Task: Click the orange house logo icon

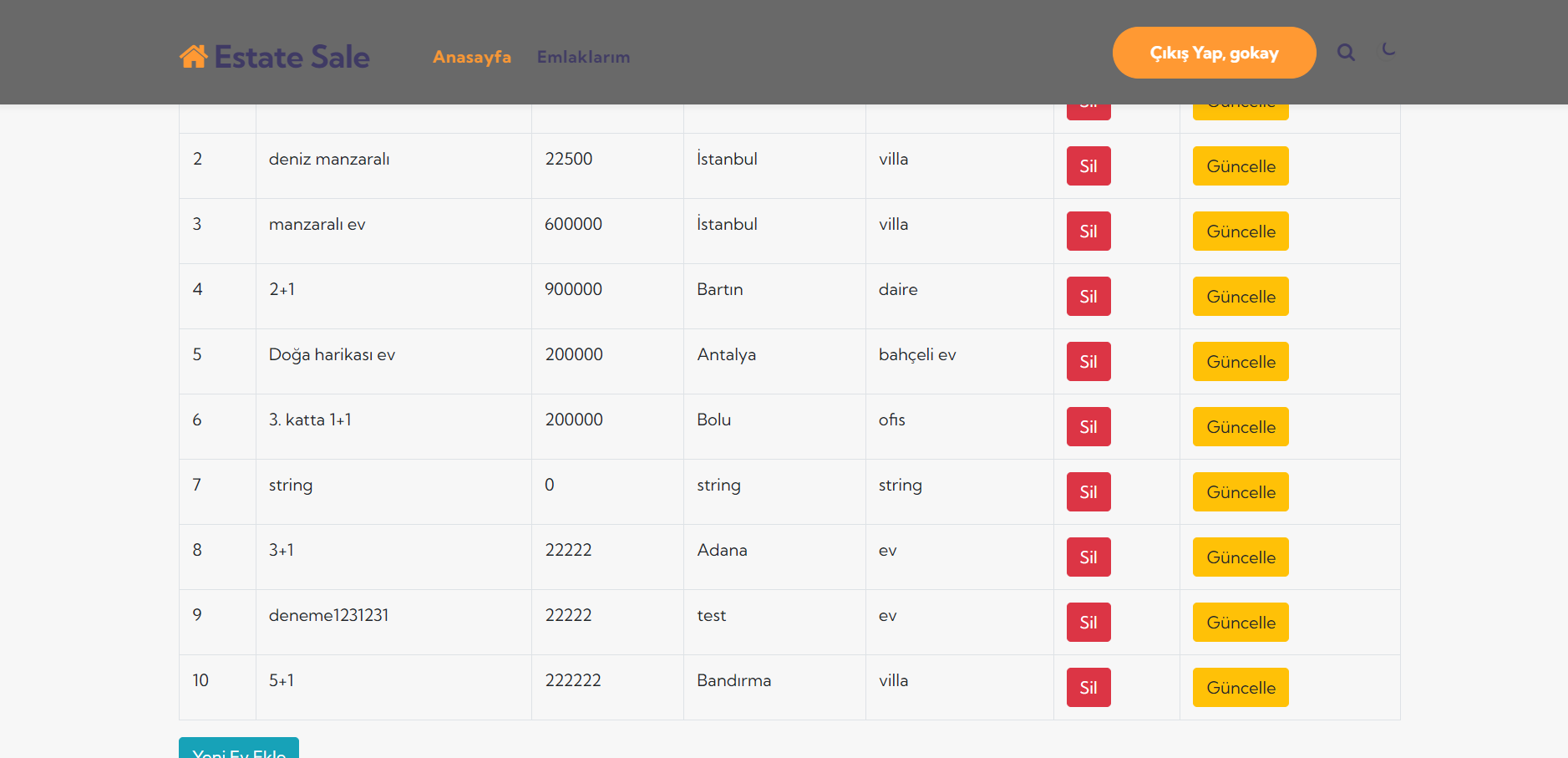Action: tap(193, 56)
